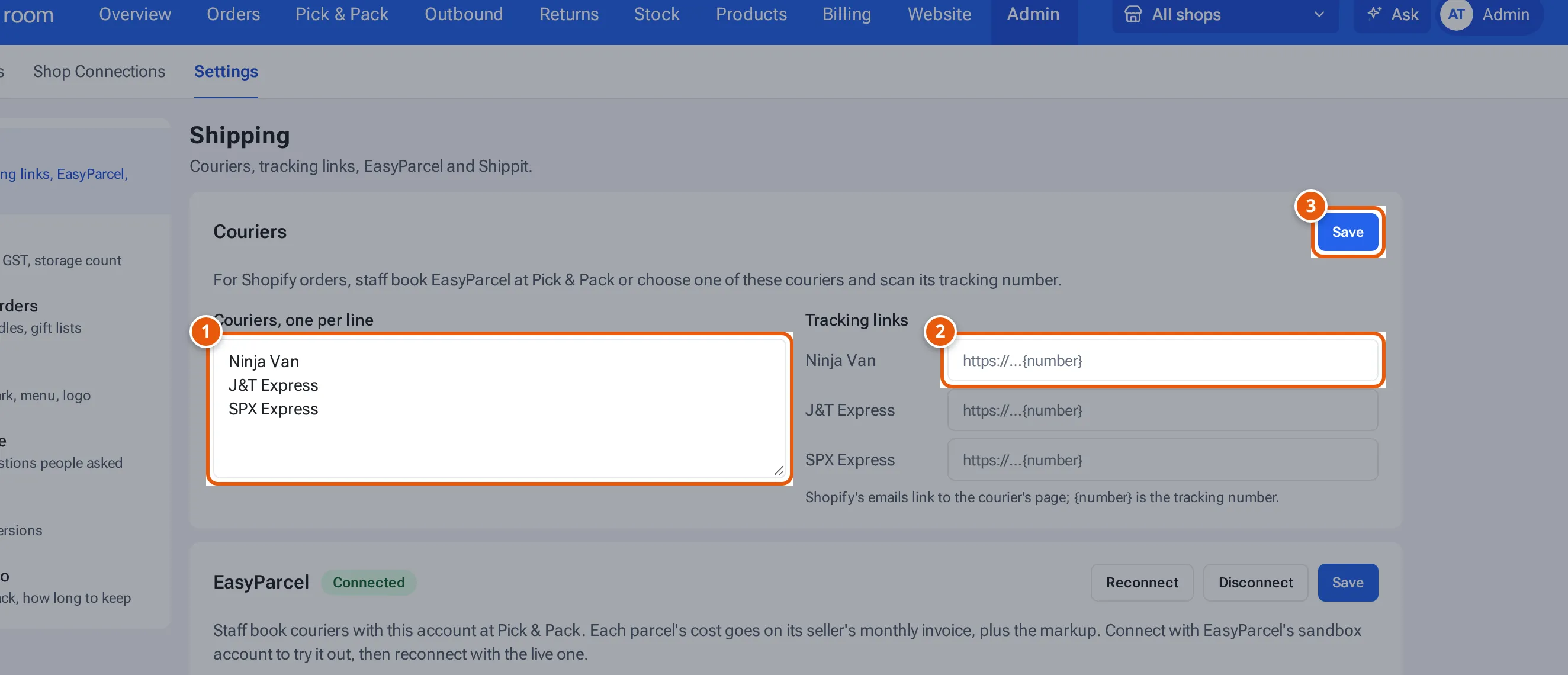Screen dimensions: 1568x675
Task: Click the EasyParcel section heading
Action: pos(261,583)
